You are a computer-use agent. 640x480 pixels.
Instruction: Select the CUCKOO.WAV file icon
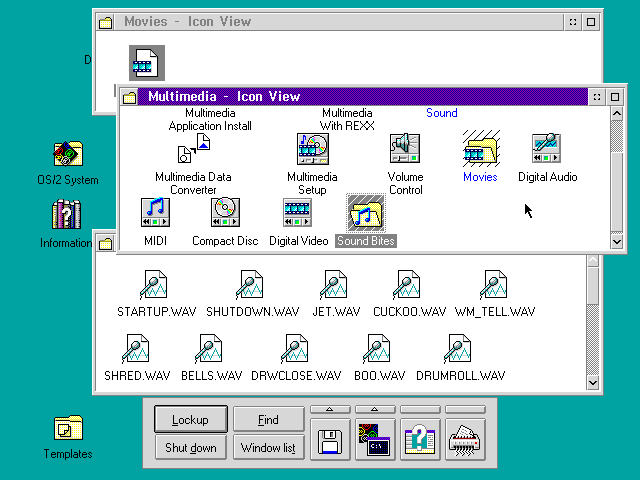pos(407,284)
